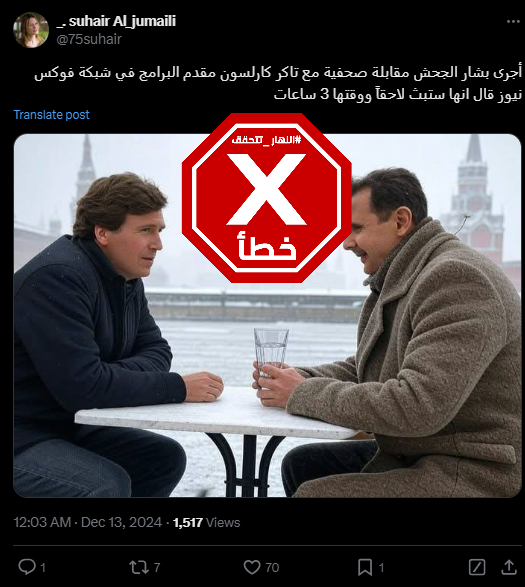The width and height of the screenshot is (525, 587).
Task: Click the display name suhair Al_jumaili
Action: point(116,21)
